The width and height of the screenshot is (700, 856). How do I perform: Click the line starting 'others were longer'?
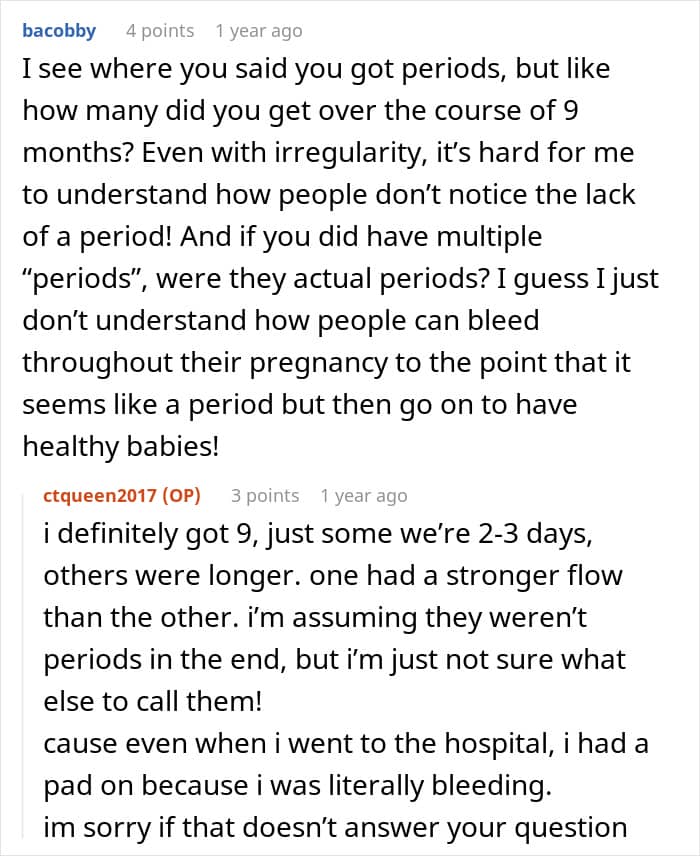coord(332,576)
